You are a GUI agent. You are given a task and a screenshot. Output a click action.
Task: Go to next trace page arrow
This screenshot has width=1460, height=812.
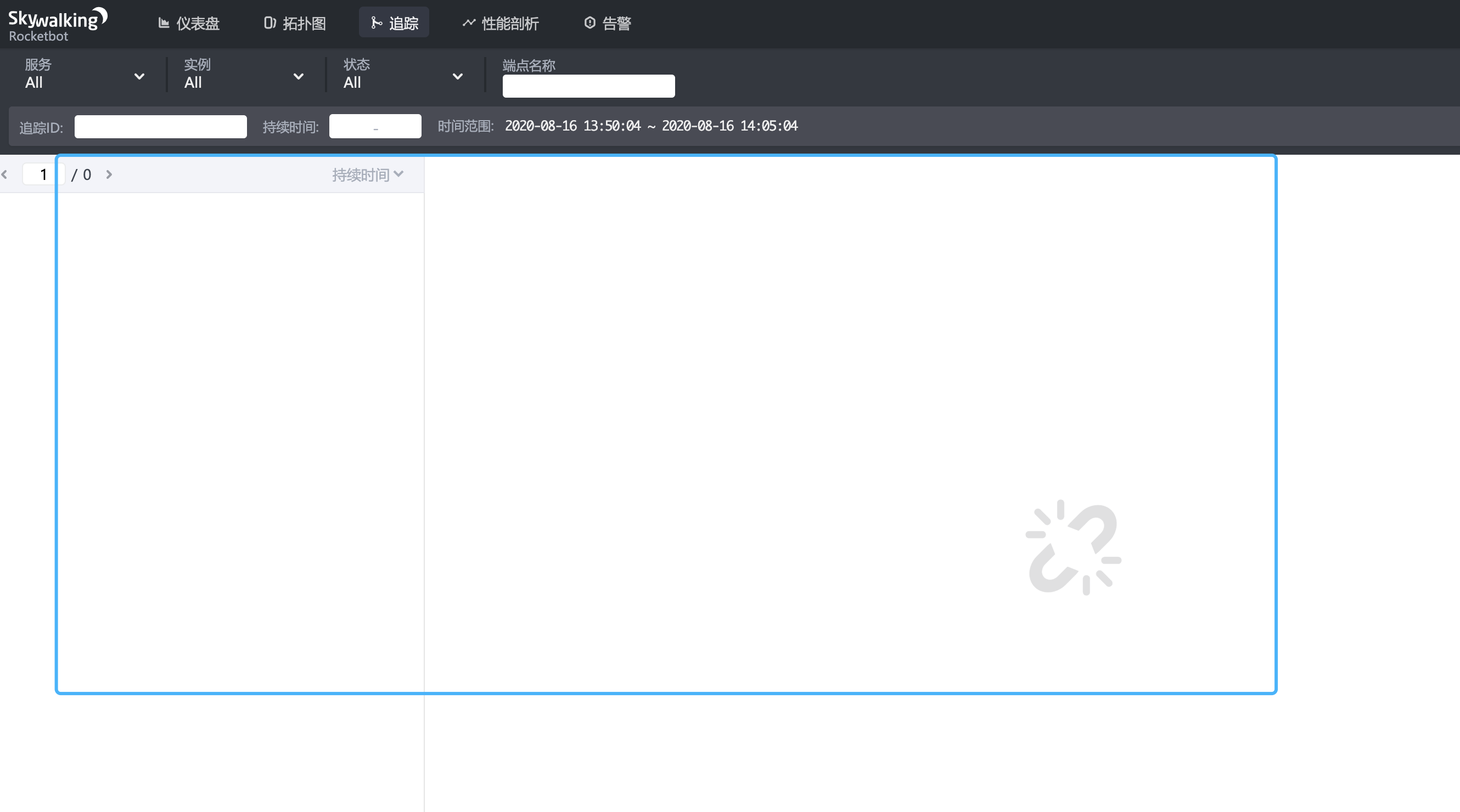coord(109,174)
